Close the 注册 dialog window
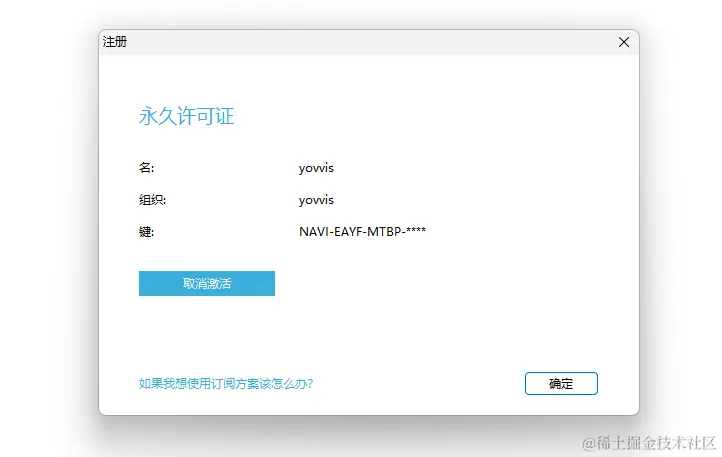Screen dimensions: 722x457 (623, 42)
